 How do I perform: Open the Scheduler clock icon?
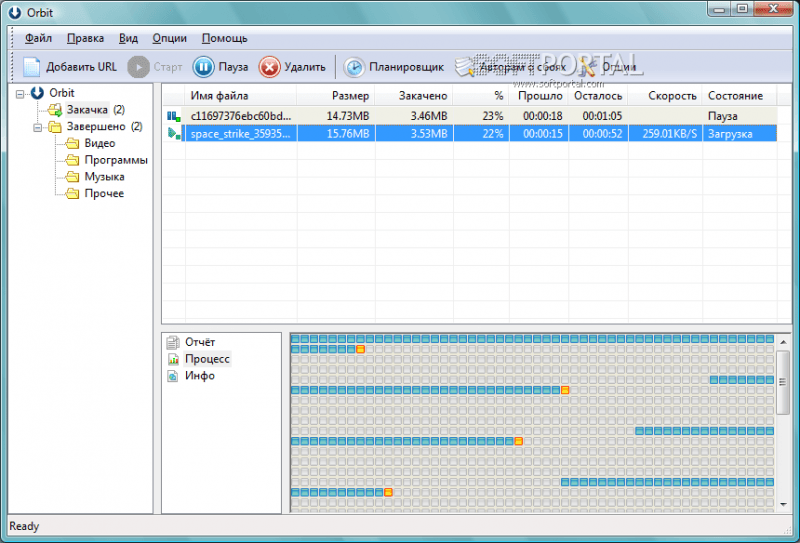click(354, 67)
